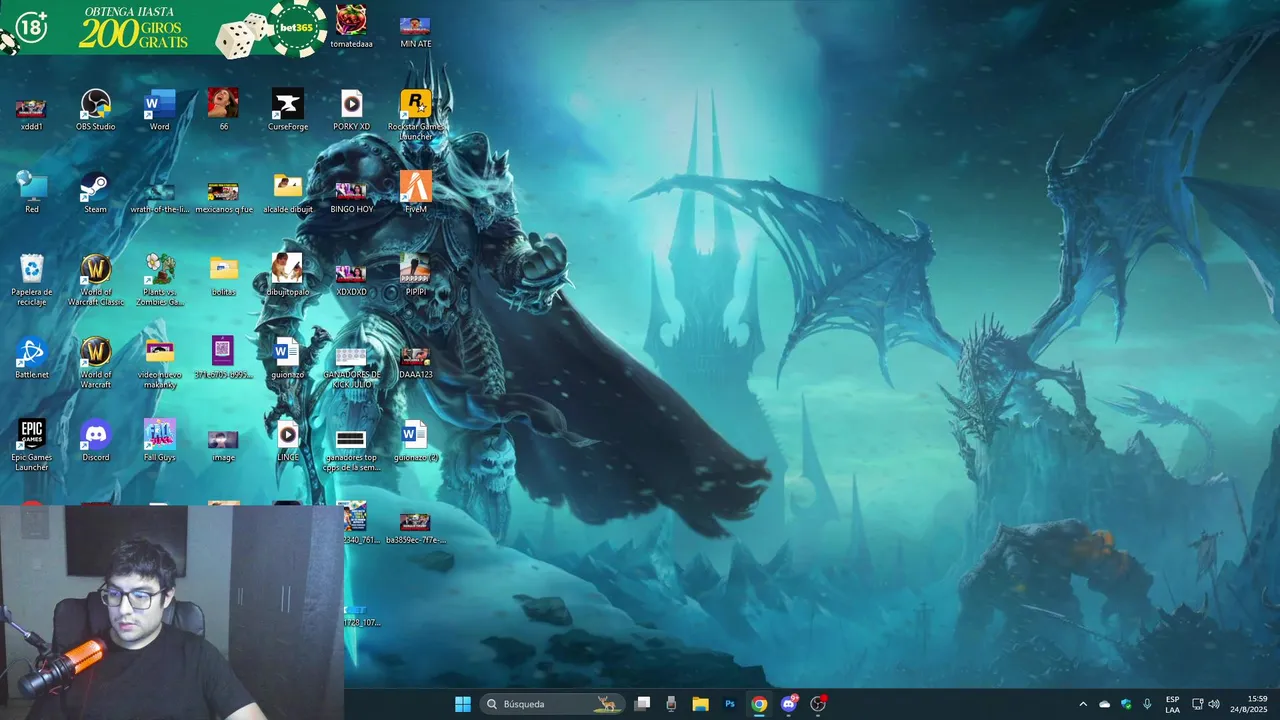1280x720 pixels.
Task: Select the tomatedaaa image thumbnail
Action: pyautogui.click(x=351, y=26)
